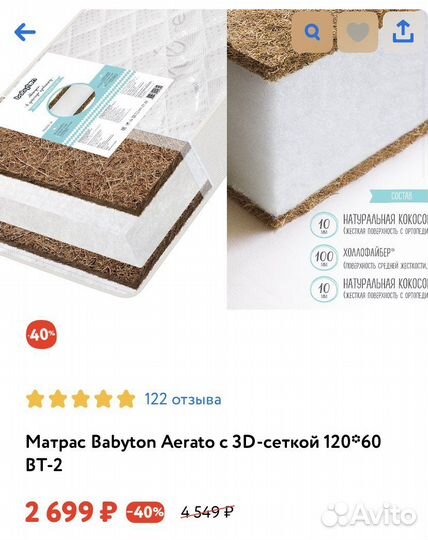Open the packaged mattress photo
The image size is (428, 540).
112,153
